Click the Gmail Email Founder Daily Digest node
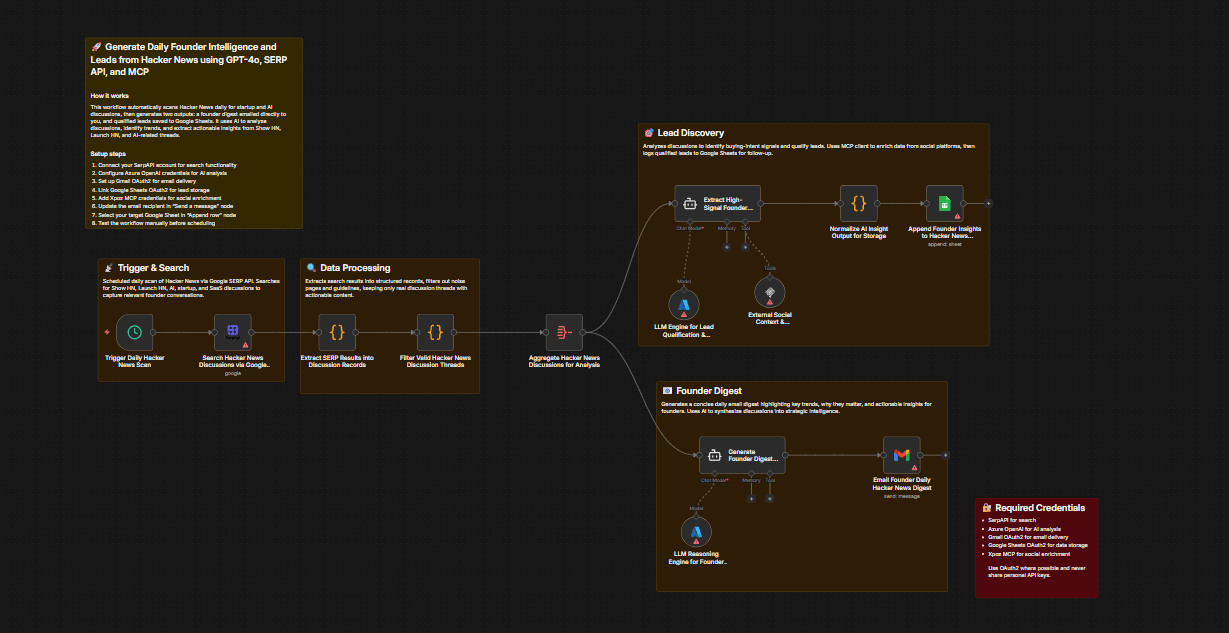Viewport: 1229px width, 633px height. (901, 455)
